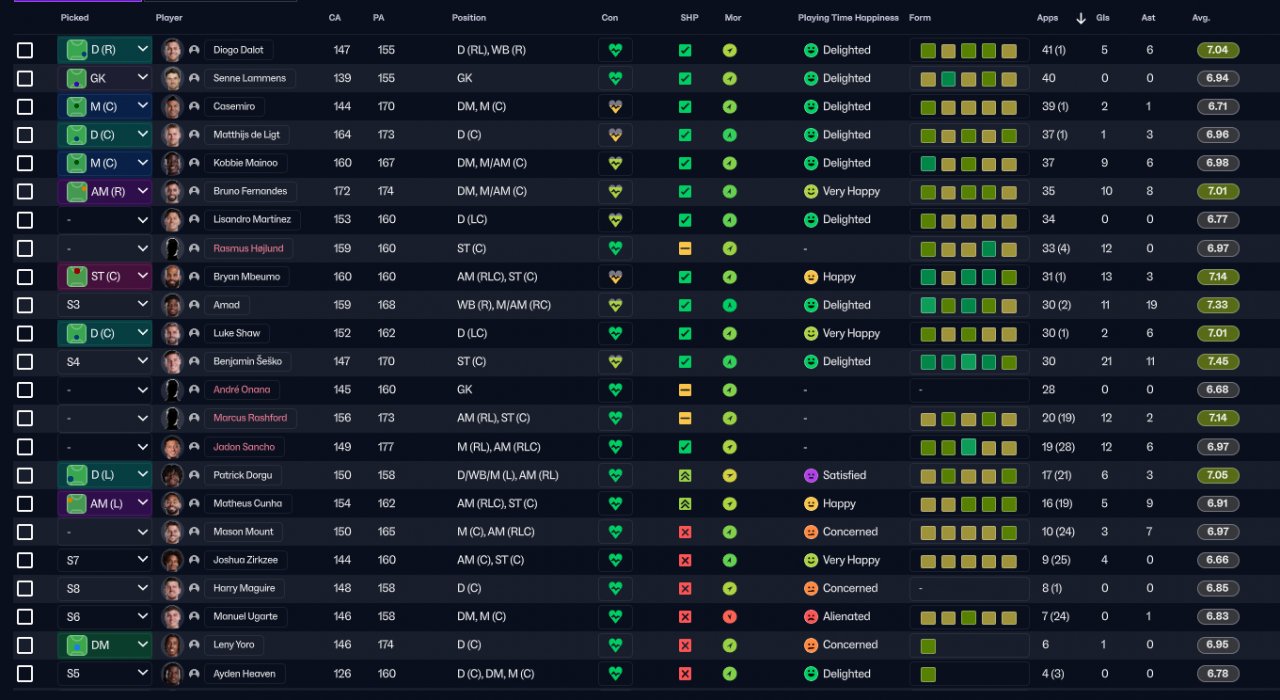Click Amad's 7.33 average rating badge

[1218, 305]
